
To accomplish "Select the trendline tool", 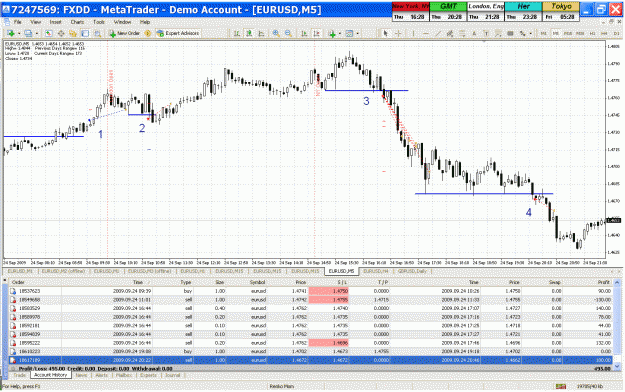I will pyautogui.click(x=438, y=33).
